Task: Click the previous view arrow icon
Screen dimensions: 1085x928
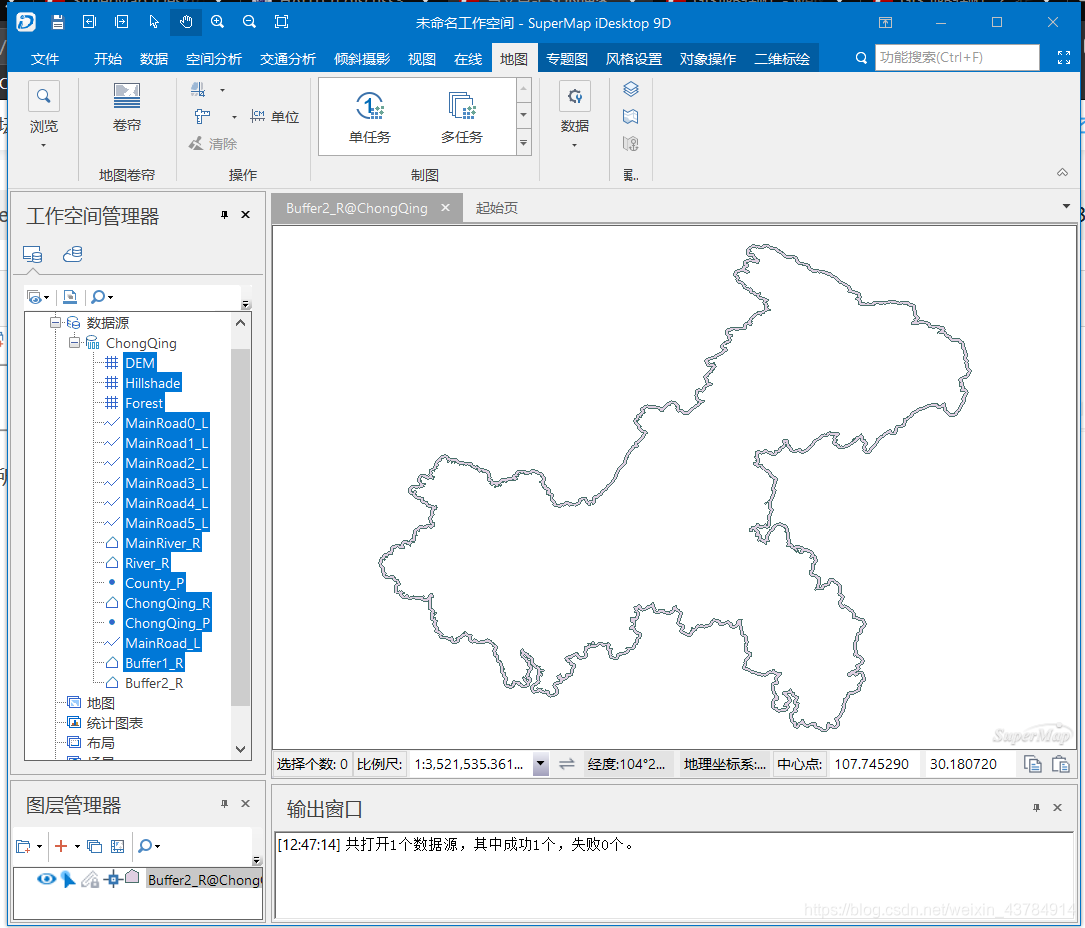Action: 89,22
